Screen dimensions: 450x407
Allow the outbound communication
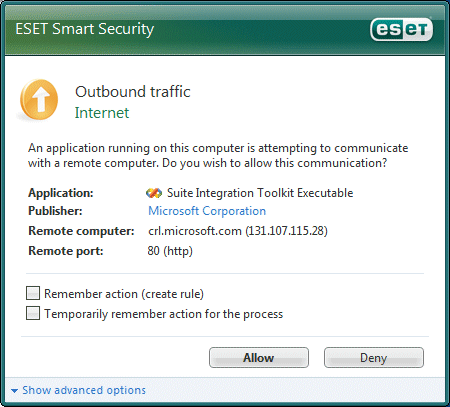coord(259,358)
